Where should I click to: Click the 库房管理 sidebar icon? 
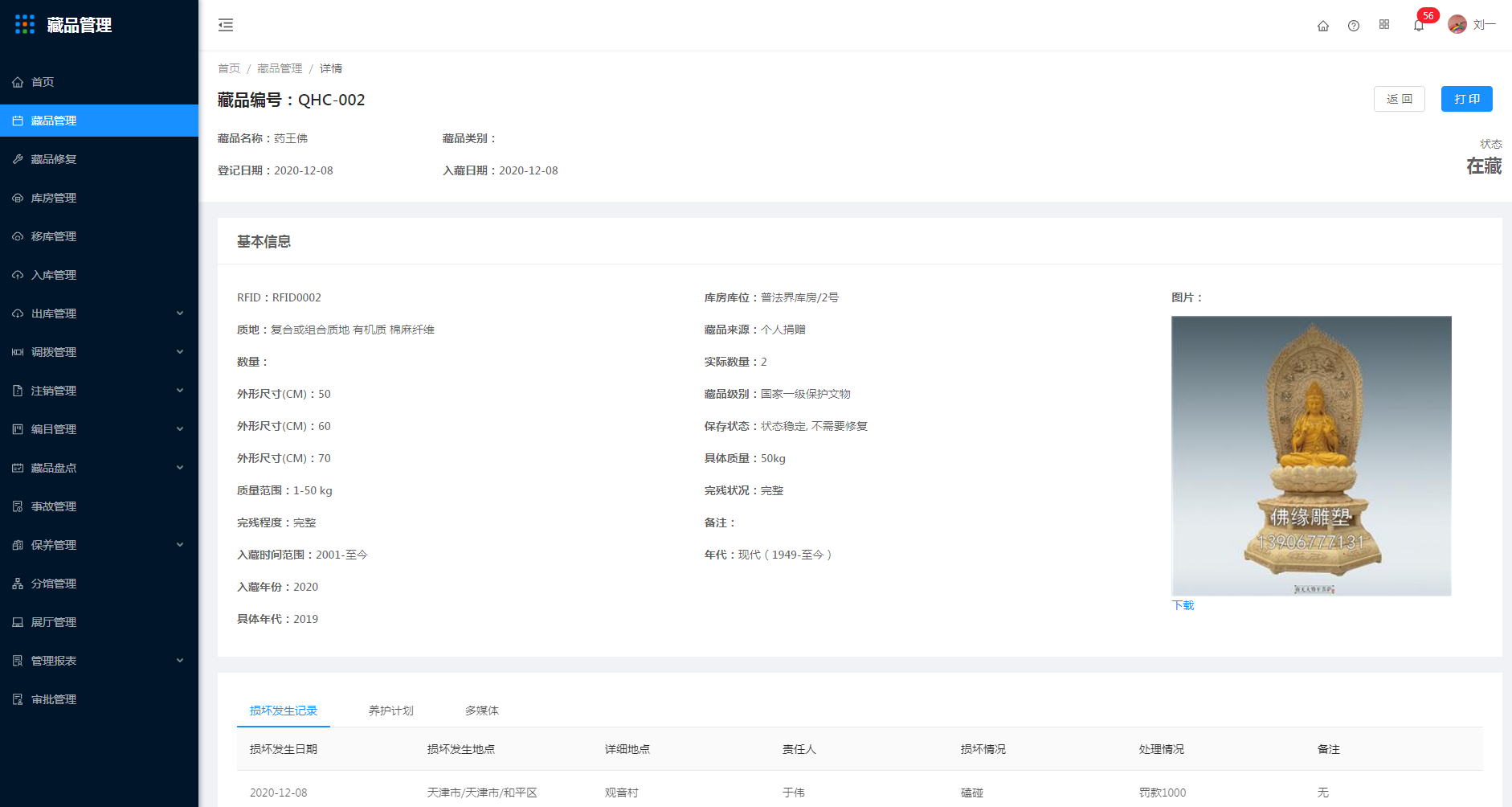[x=18, y=198]
